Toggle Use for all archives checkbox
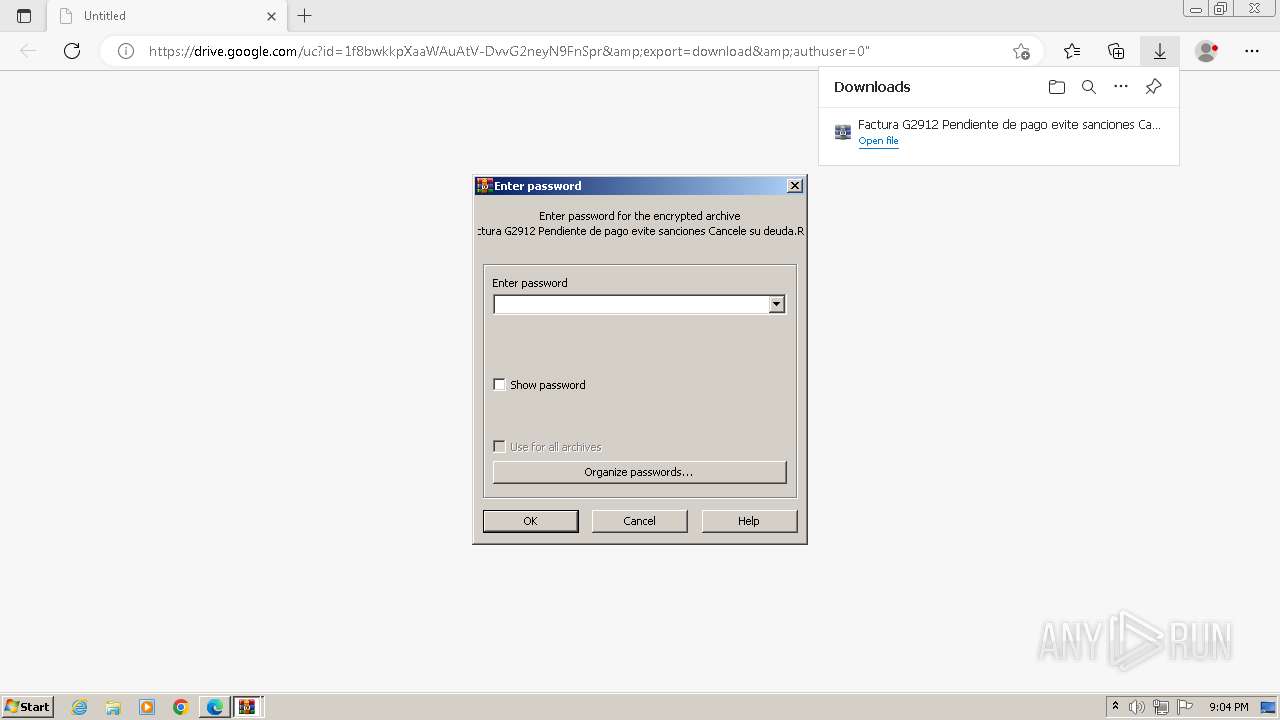Image resolution: width=1280 pixels, height=720 pixels. [x=500, y=447]
